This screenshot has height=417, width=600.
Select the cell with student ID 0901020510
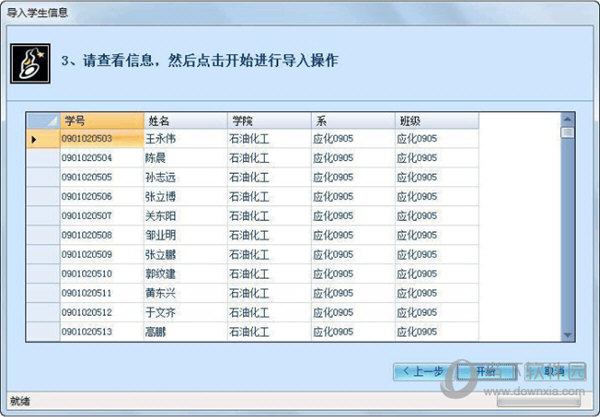point(100,273)
